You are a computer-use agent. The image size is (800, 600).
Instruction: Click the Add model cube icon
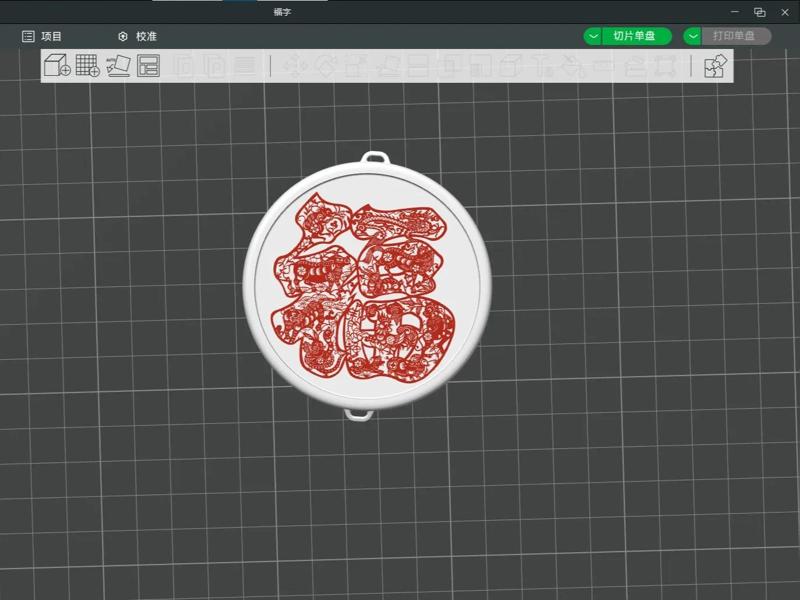pos(57,65)
